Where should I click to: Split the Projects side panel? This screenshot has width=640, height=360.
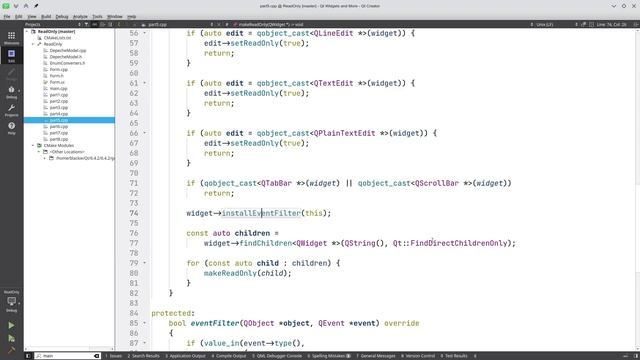(102, 24)
